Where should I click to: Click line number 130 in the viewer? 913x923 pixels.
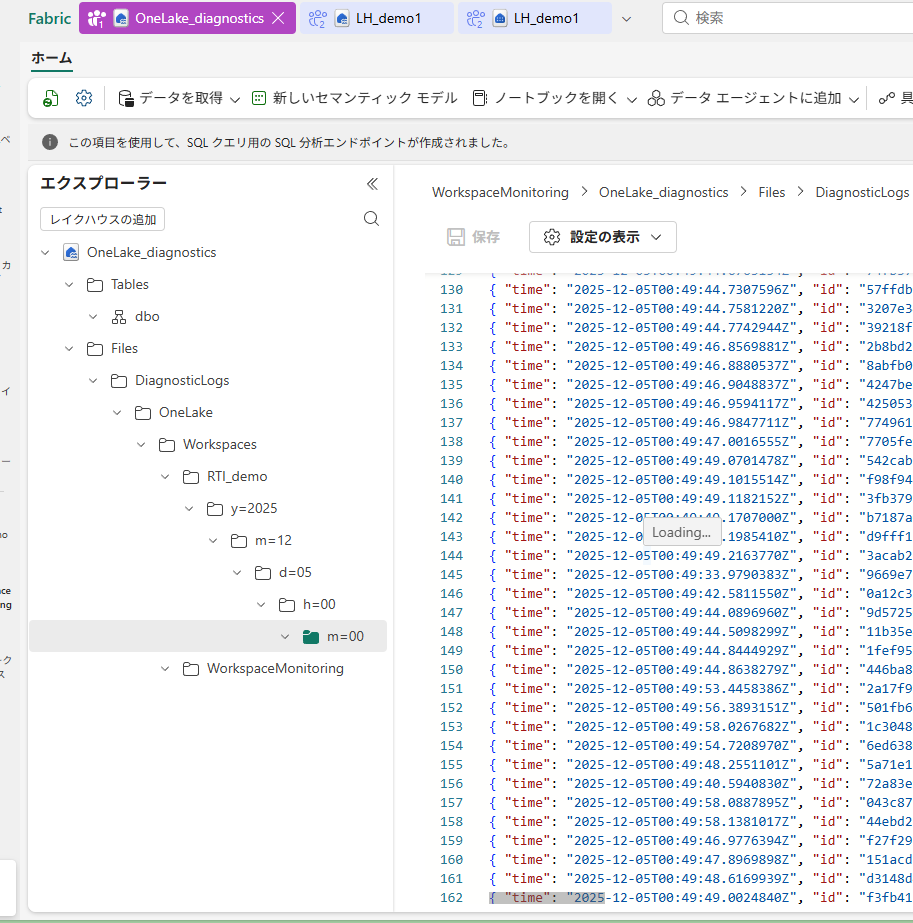tap(451, 290)
